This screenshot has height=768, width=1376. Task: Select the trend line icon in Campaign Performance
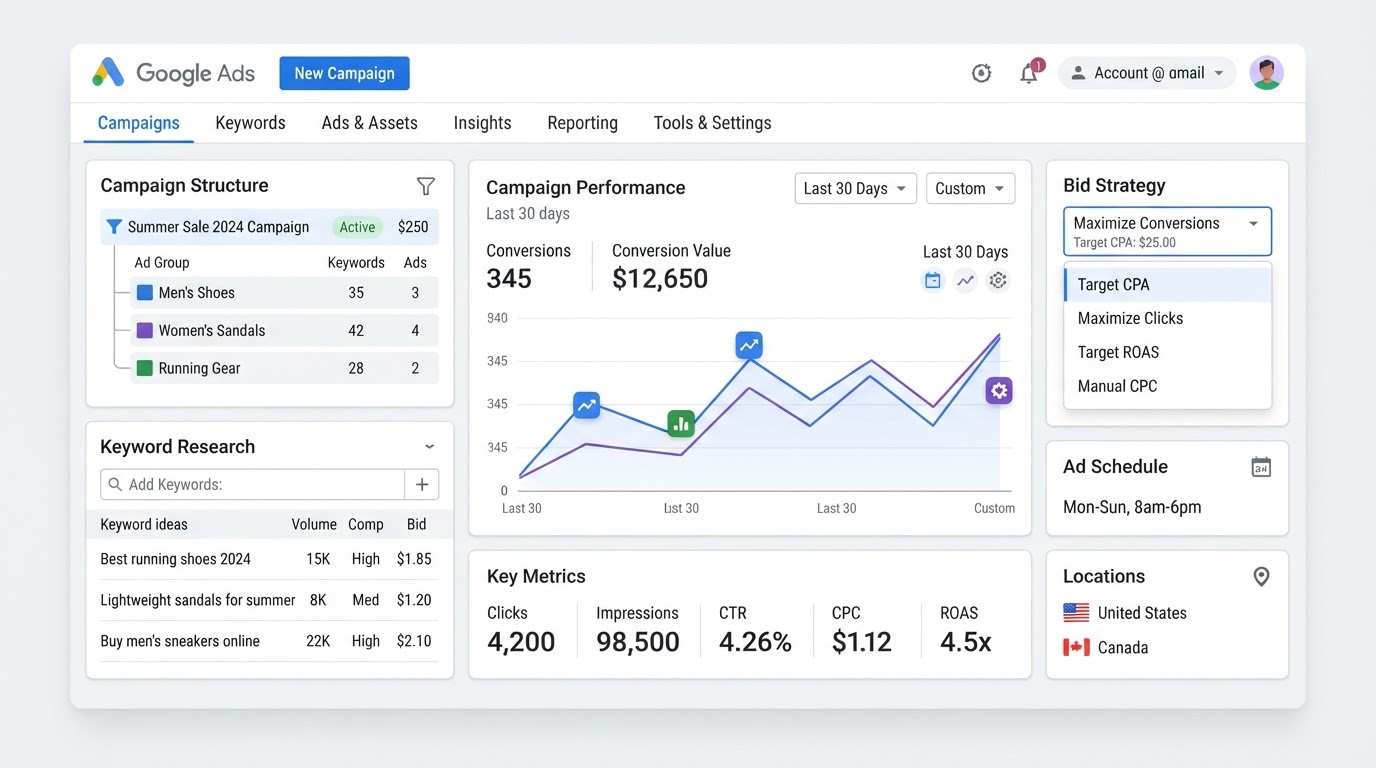[x=965, y=281]
